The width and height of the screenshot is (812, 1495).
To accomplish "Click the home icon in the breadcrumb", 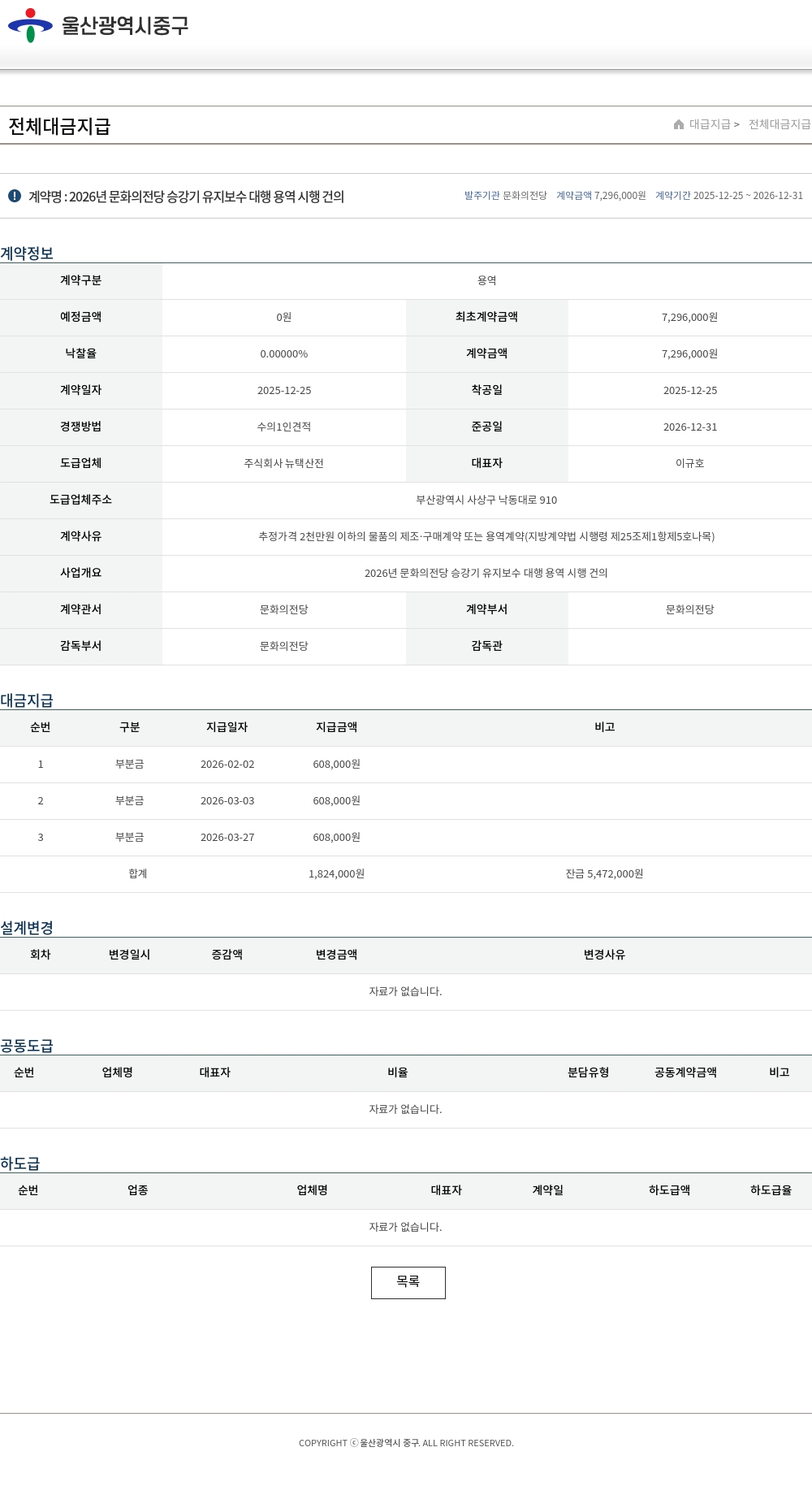I will [x=679, y=124].
